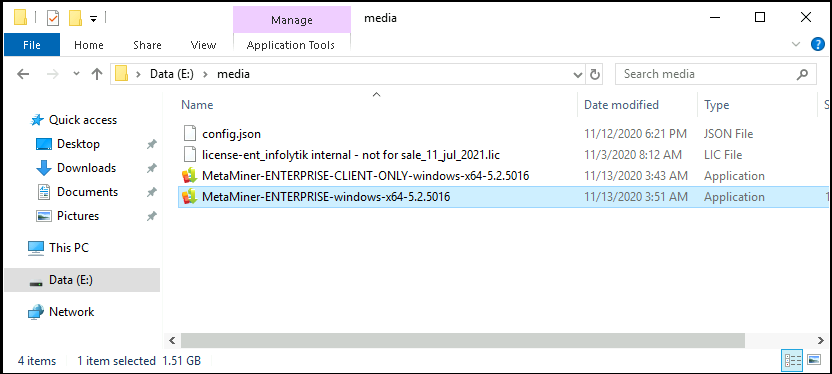The width and height of the screenshot is (832, 374).
Task: Click the Back navigation arrow
Action: (23, 74)
